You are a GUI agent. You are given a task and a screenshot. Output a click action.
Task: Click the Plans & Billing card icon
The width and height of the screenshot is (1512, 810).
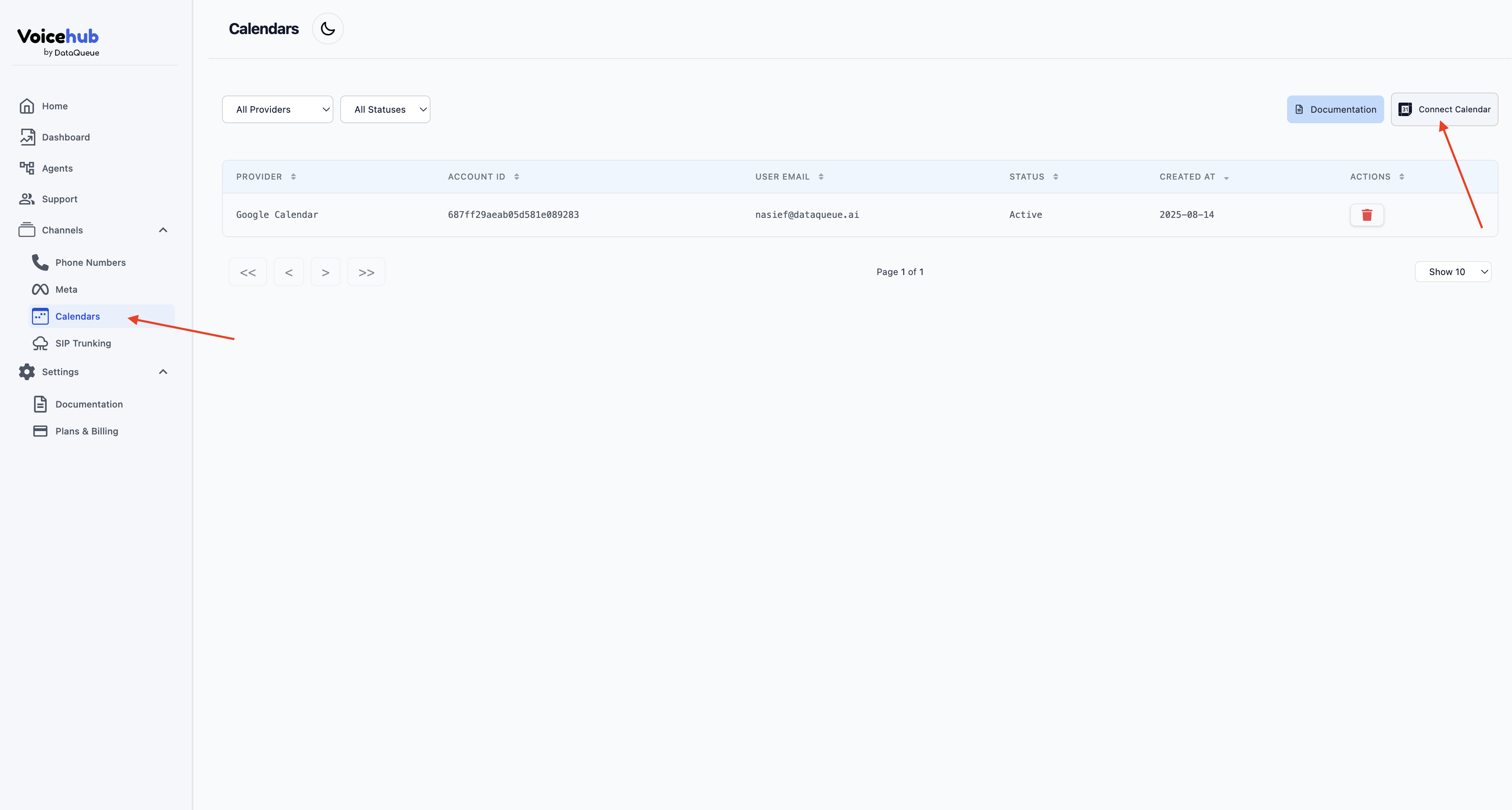pyautogui.click(x=40, y=431)
